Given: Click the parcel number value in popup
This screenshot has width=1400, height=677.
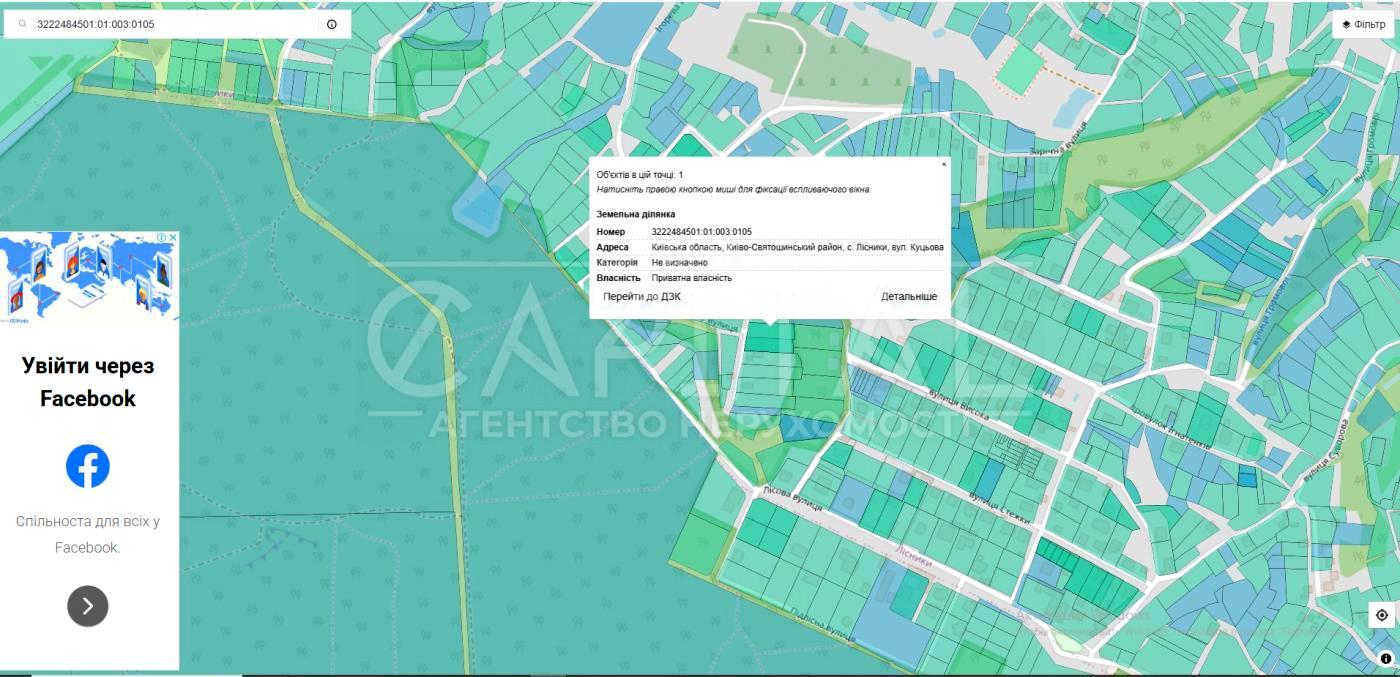Looking at the screenshot, I should coord(701,232).
